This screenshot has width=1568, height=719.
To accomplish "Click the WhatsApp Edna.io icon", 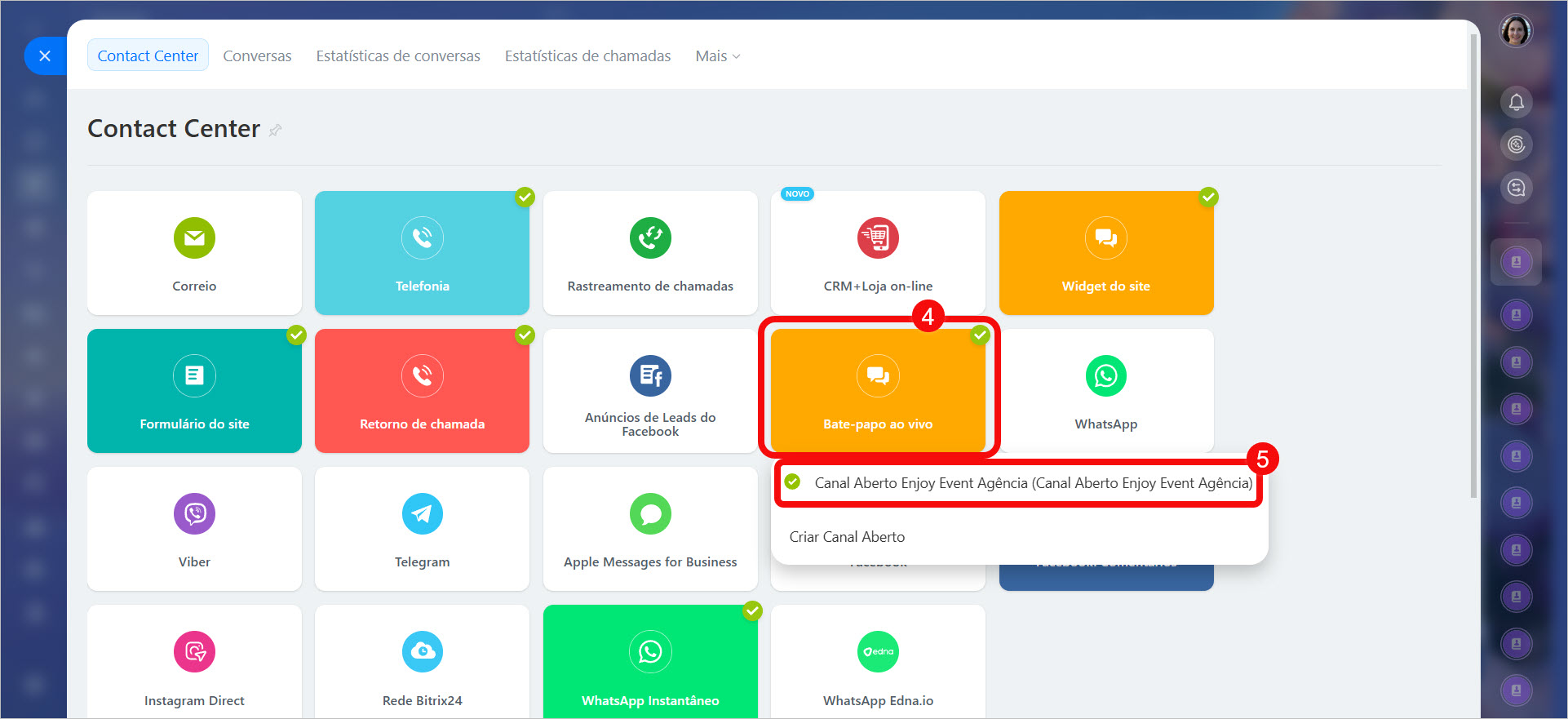I will (x=878, y=651).
